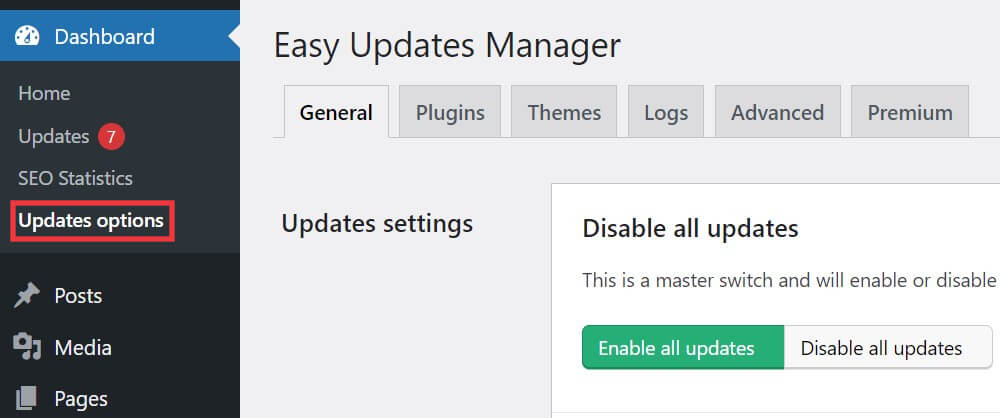Open the General tab
The width and height of the screenshot is (1000, 418).
tap(336, 112)
